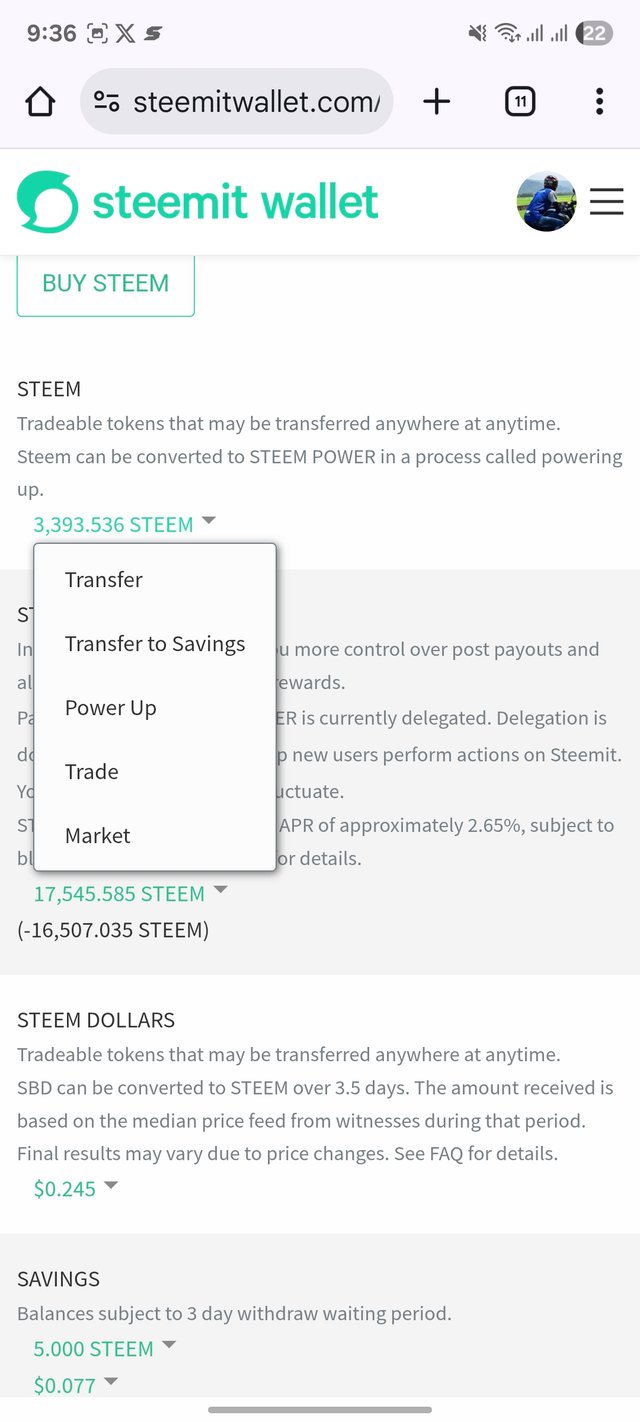640x1422 pixels.
Task: Select Transfer from the dropdown menu
Action: tap(104, 580)
